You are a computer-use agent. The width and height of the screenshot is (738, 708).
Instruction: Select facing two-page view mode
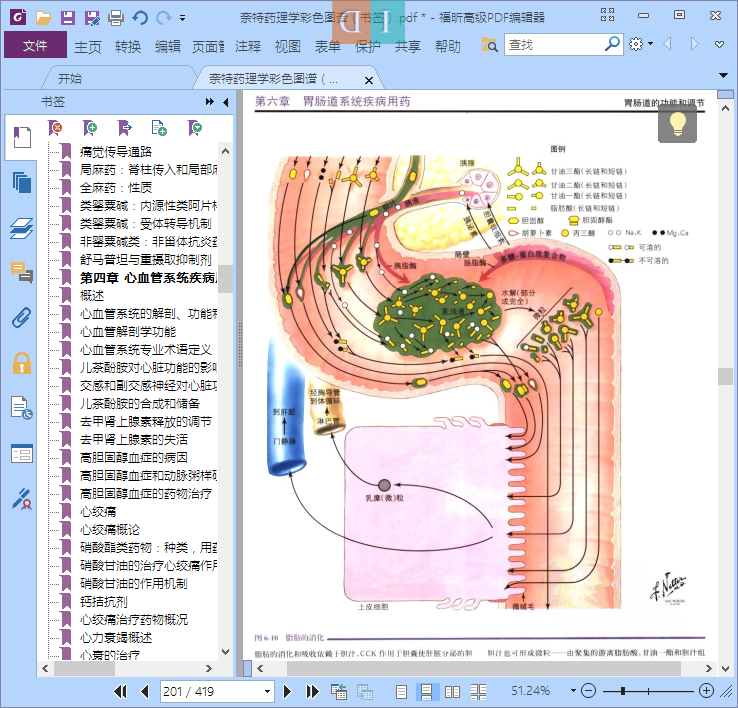coord(452,692)
